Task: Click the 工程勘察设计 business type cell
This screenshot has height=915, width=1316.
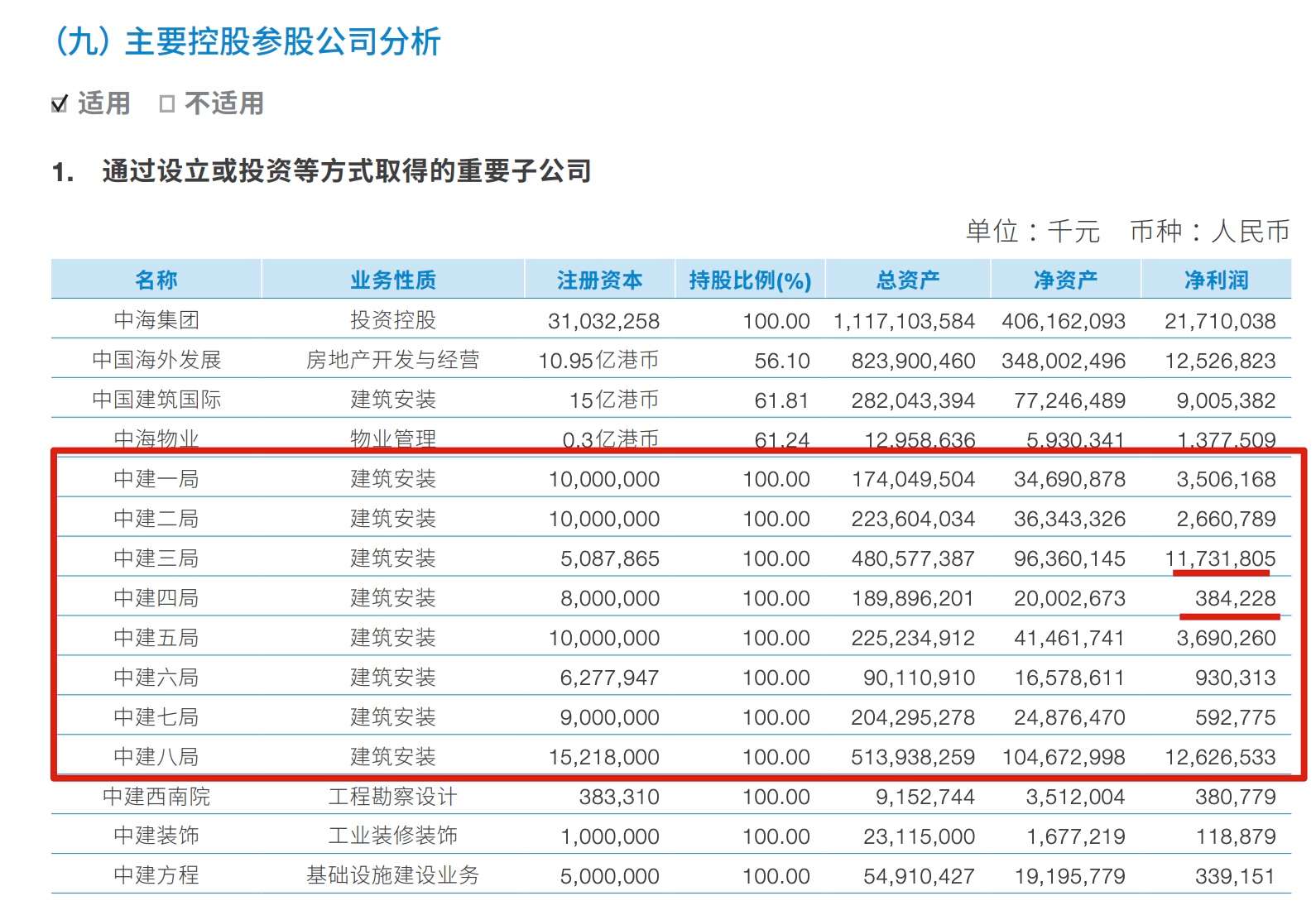Action: [x=393, y=797]
